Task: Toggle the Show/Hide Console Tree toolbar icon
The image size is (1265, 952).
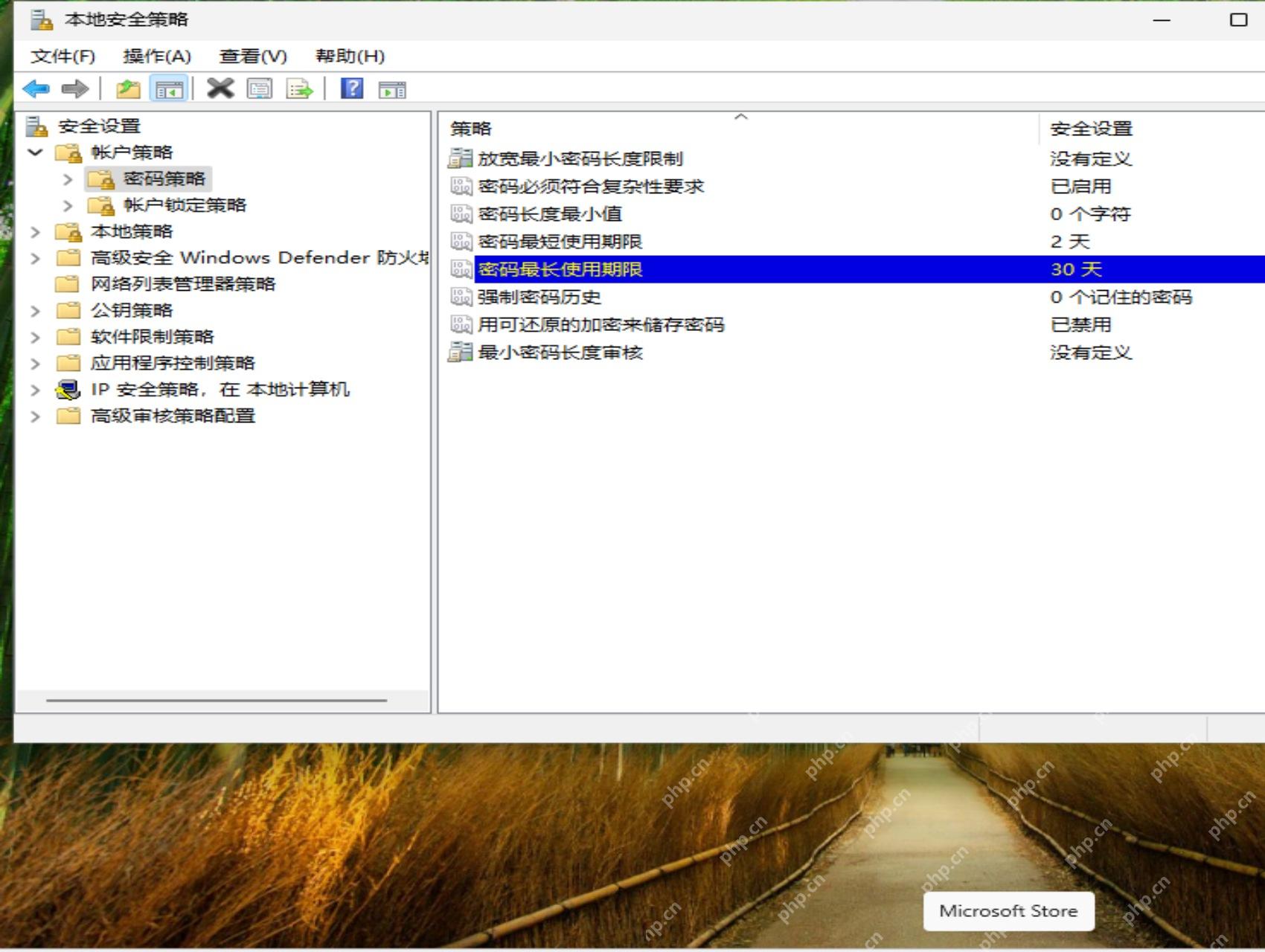Action: pyautogui.click(x=168, y=90)
